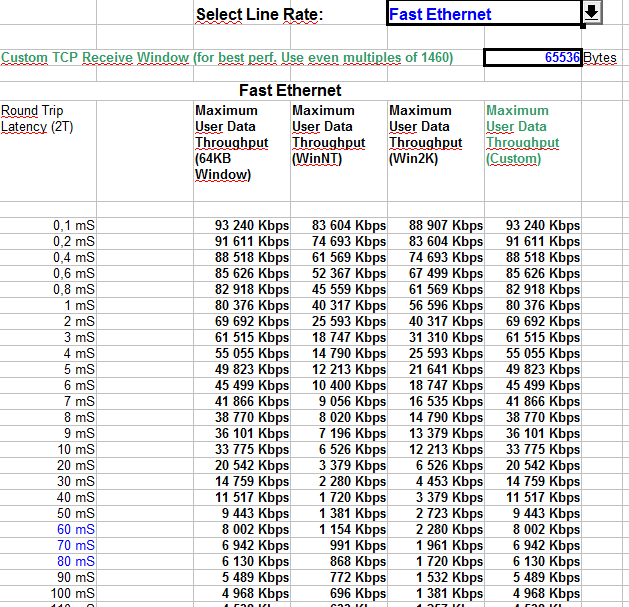Screen dimensions: 629x607
Task: Click the Bytes unit label
Action: (x=600, y=58)
